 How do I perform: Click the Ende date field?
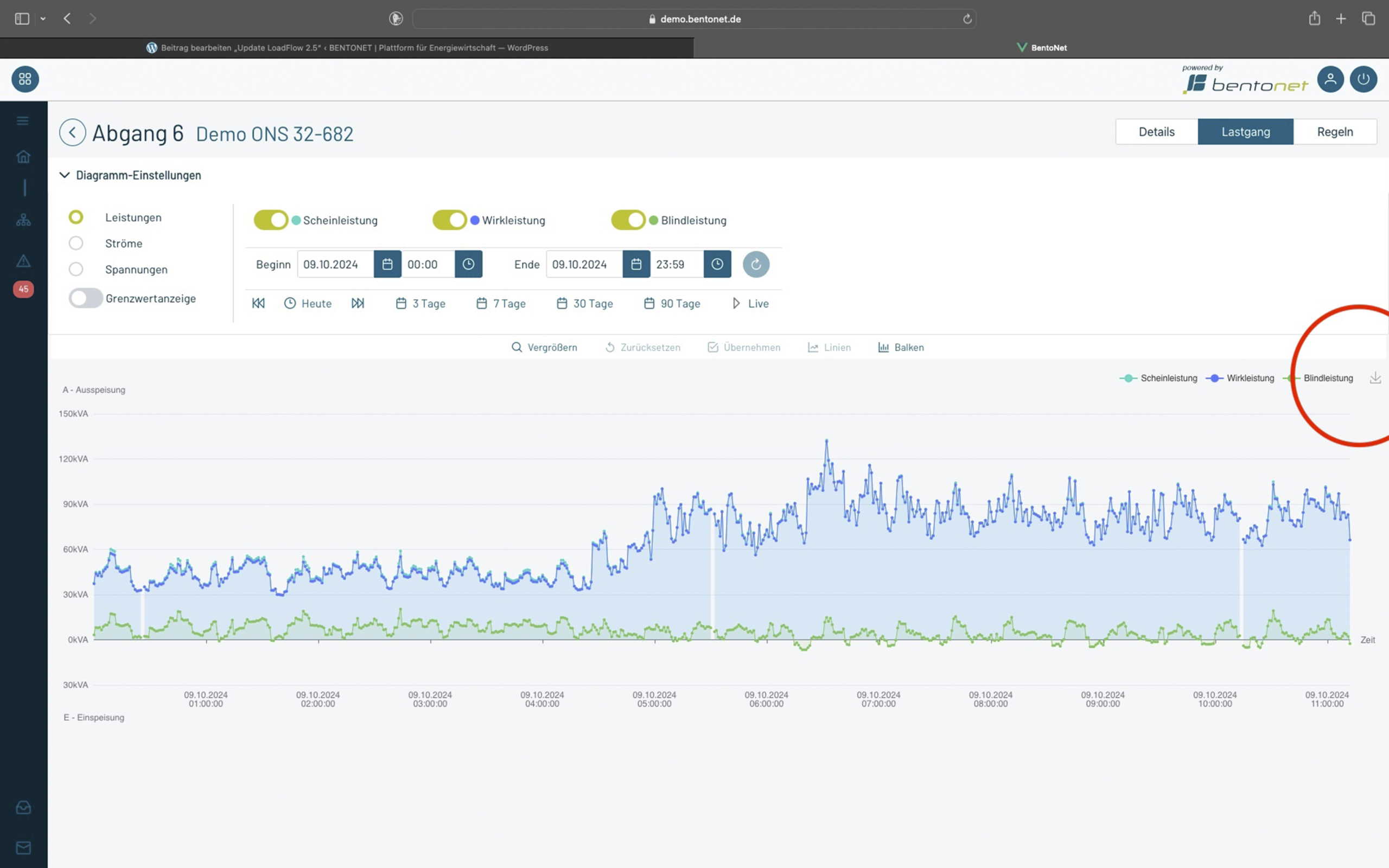584,264
